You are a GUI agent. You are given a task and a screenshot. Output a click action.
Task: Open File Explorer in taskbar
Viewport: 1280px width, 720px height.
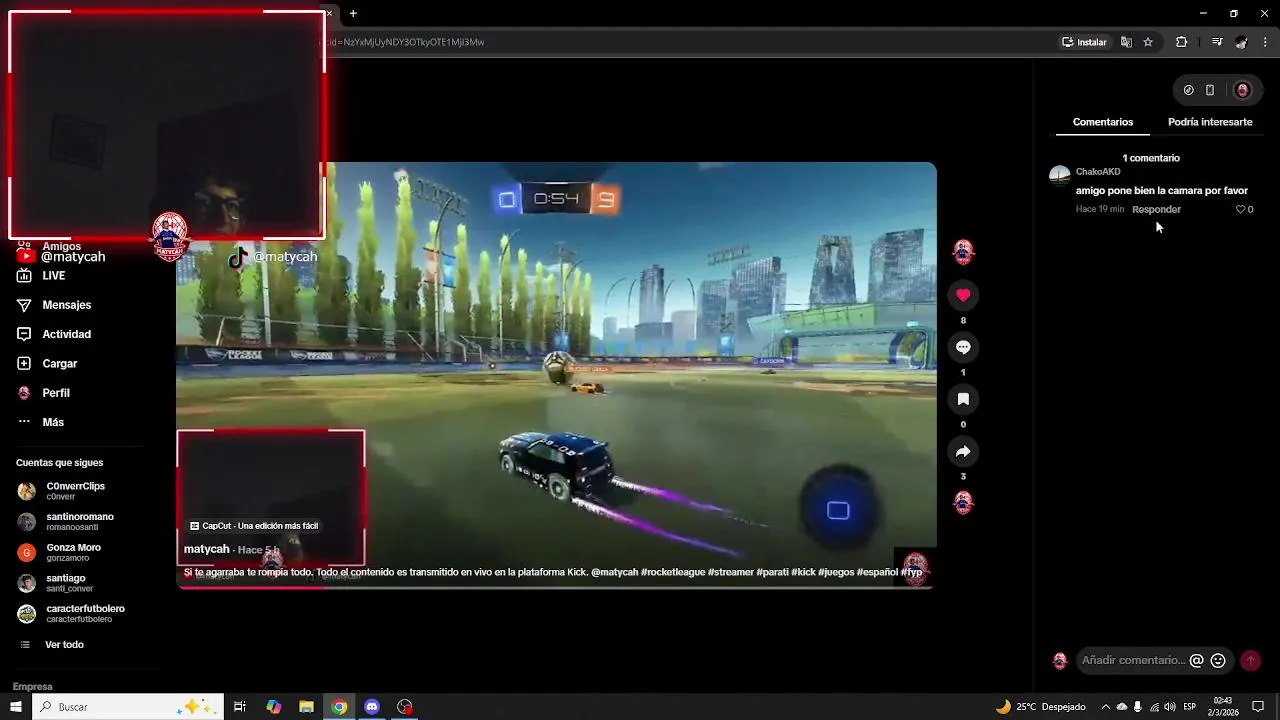coord(306,707)
